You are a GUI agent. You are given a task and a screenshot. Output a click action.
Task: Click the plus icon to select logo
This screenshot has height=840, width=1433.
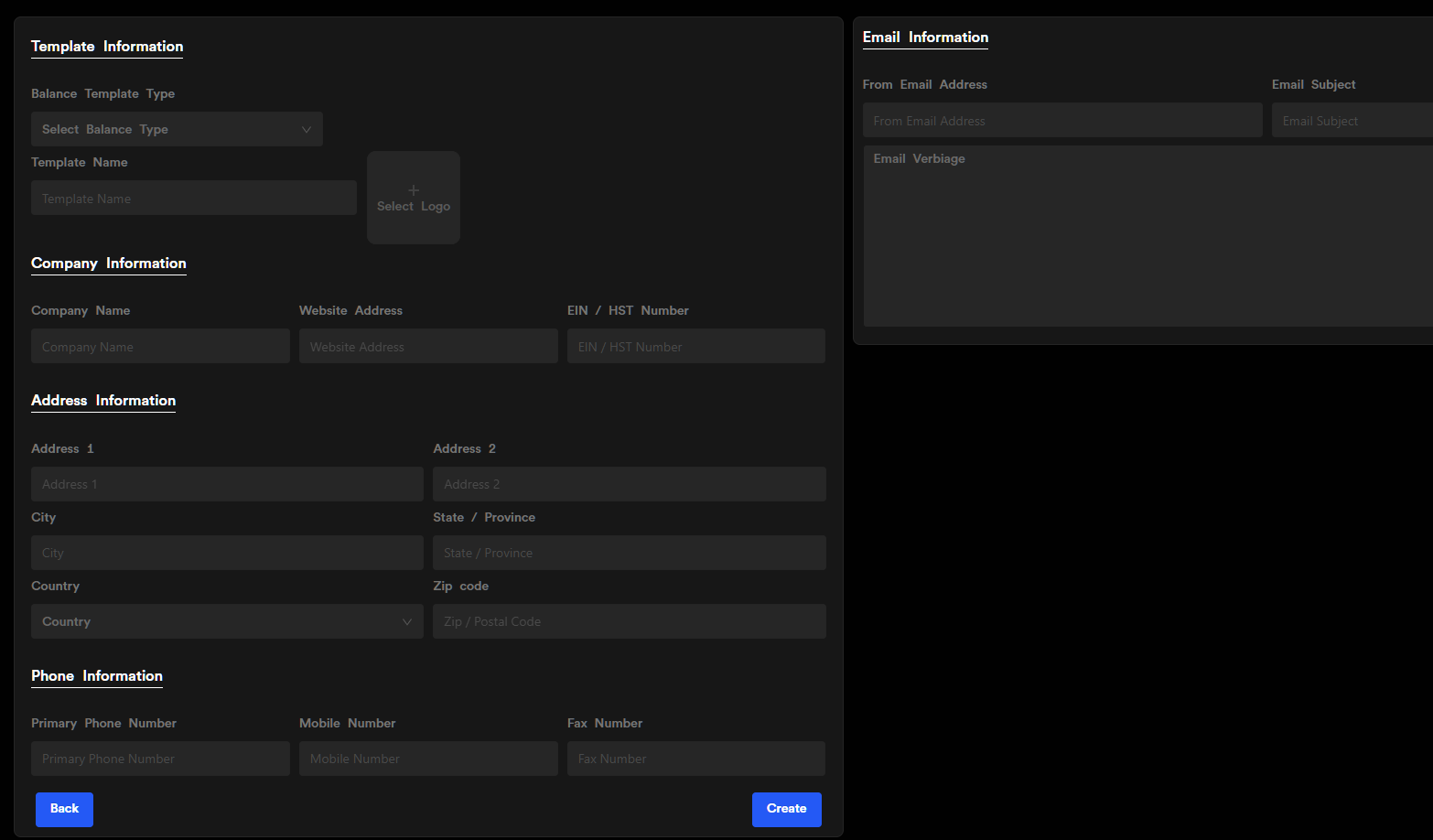coord(414,190)
